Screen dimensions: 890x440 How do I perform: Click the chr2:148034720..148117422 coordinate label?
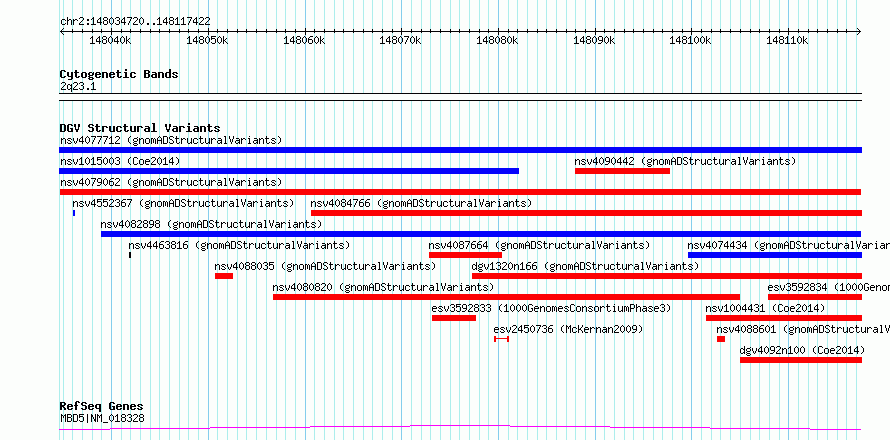pos(135,22)
